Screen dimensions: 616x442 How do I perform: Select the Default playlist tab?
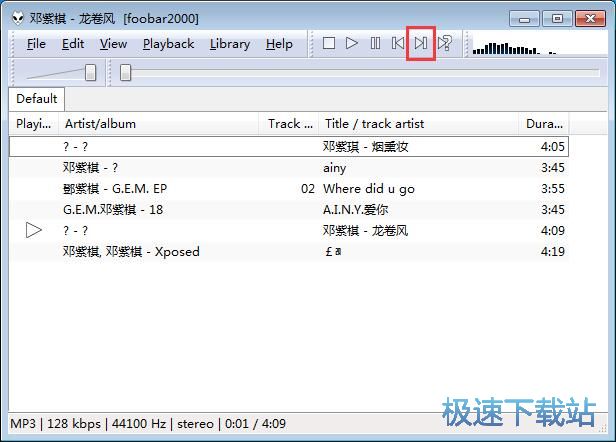pyautogui.click(x=37, y=99)
